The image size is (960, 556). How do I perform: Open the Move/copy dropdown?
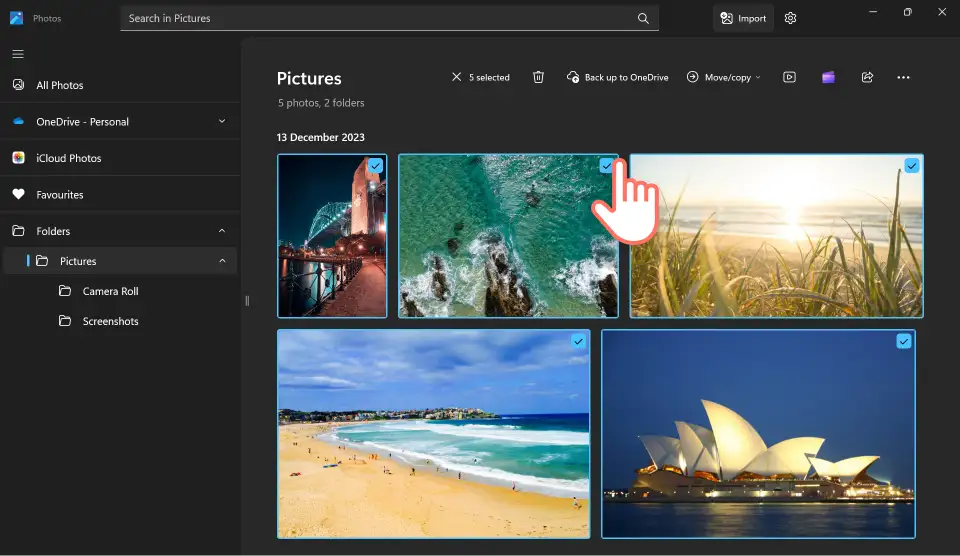[723, 77]
